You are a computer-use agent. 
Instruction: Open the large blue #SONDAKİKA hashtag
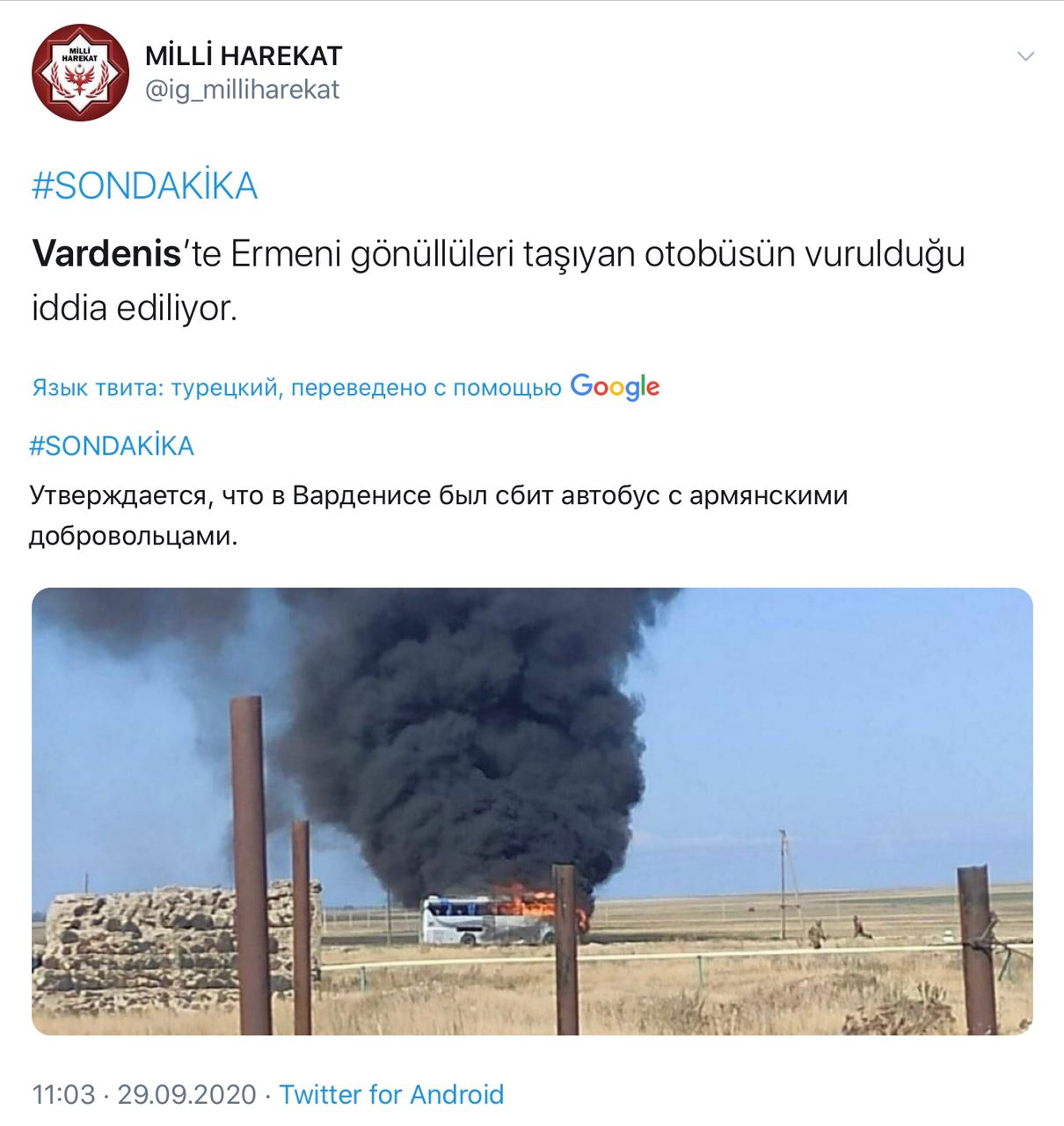pos(145,186)
